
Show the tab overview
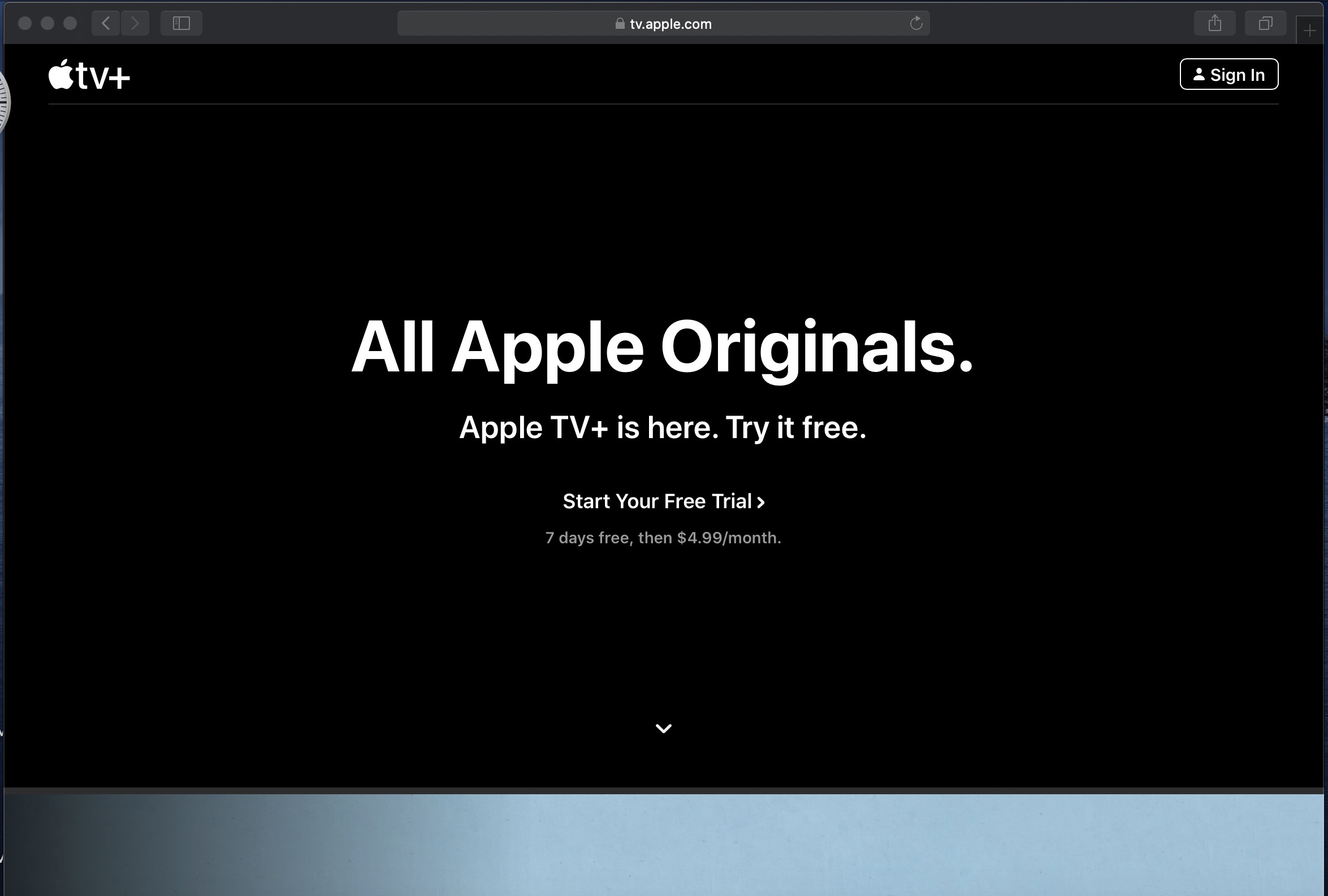coord(1265,23)
